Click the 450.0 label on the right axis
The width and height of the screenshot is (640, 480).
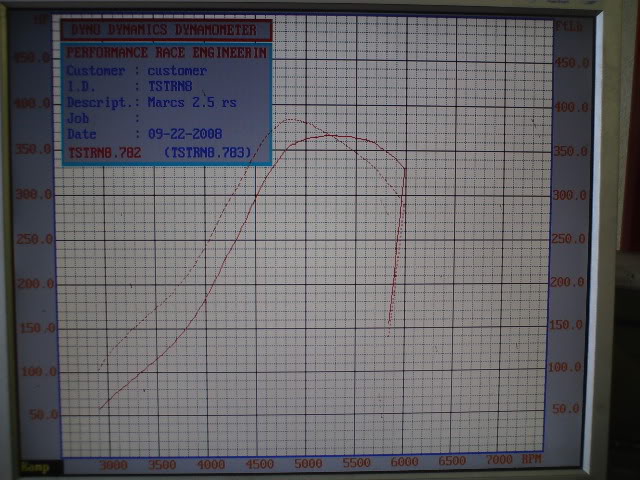click(572, 63)
